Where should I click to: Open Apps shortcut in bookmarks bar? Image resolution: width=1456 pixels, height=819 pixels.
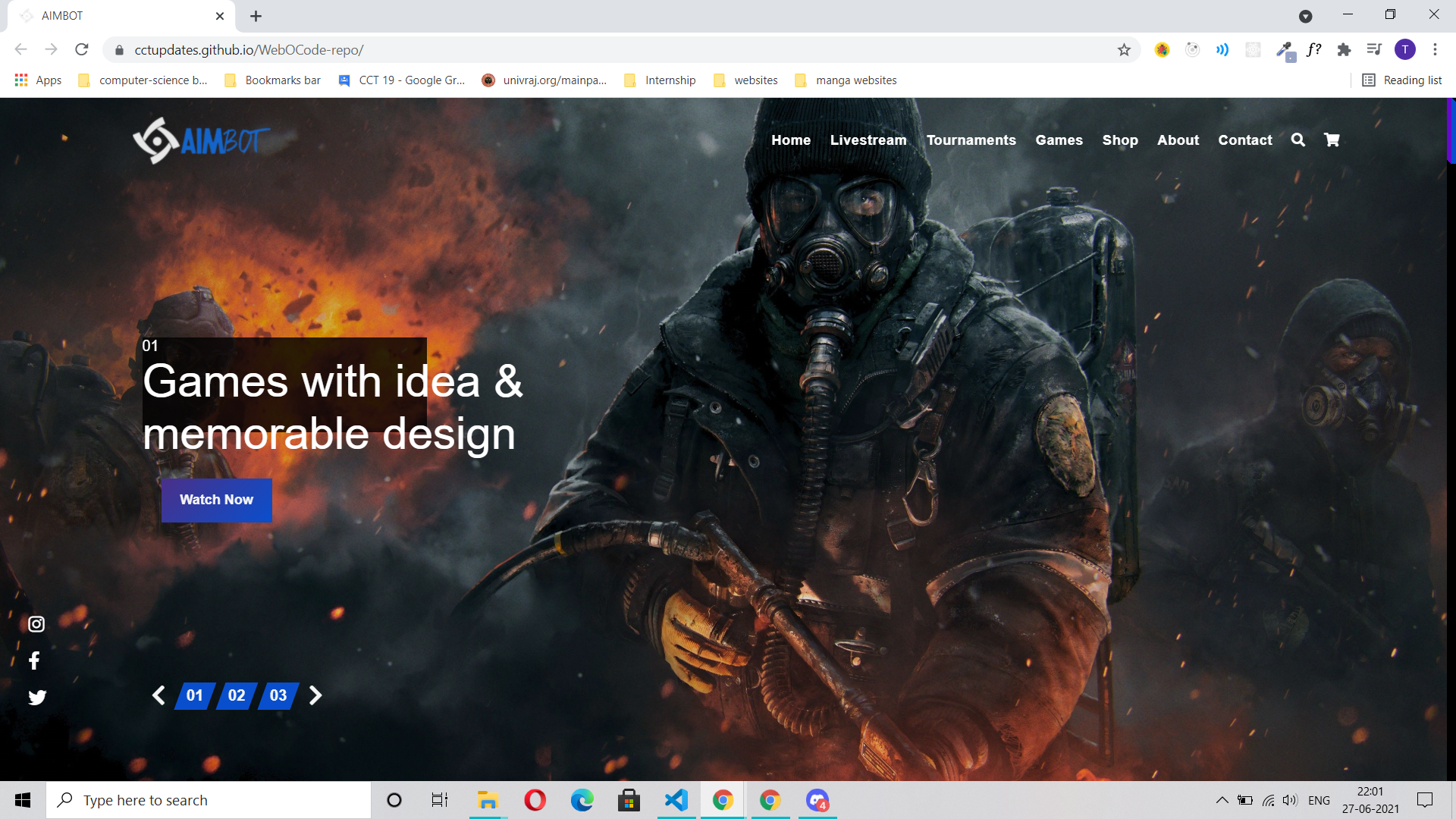click(38, 80)
